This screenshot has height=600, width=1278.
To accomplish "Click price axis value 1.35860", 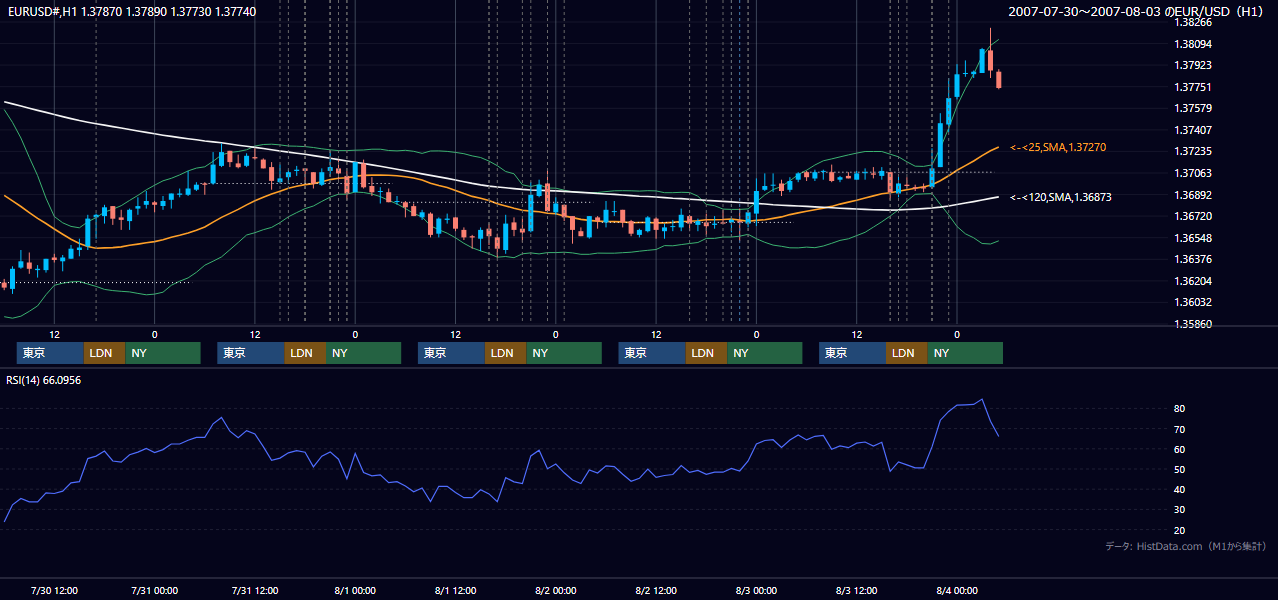I will point(1192,324).
